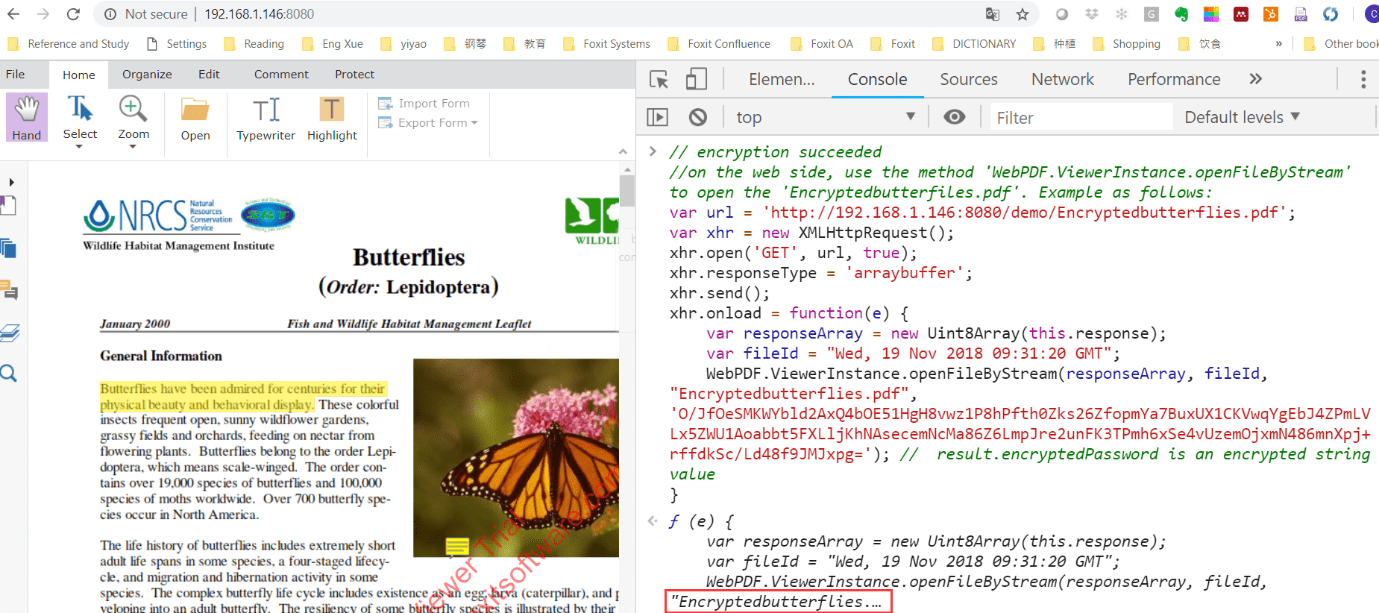Click the PDF extension icon
The height and width of the screenshot is (613, 1379).
pyautogui.click(x=1301, y=14)
